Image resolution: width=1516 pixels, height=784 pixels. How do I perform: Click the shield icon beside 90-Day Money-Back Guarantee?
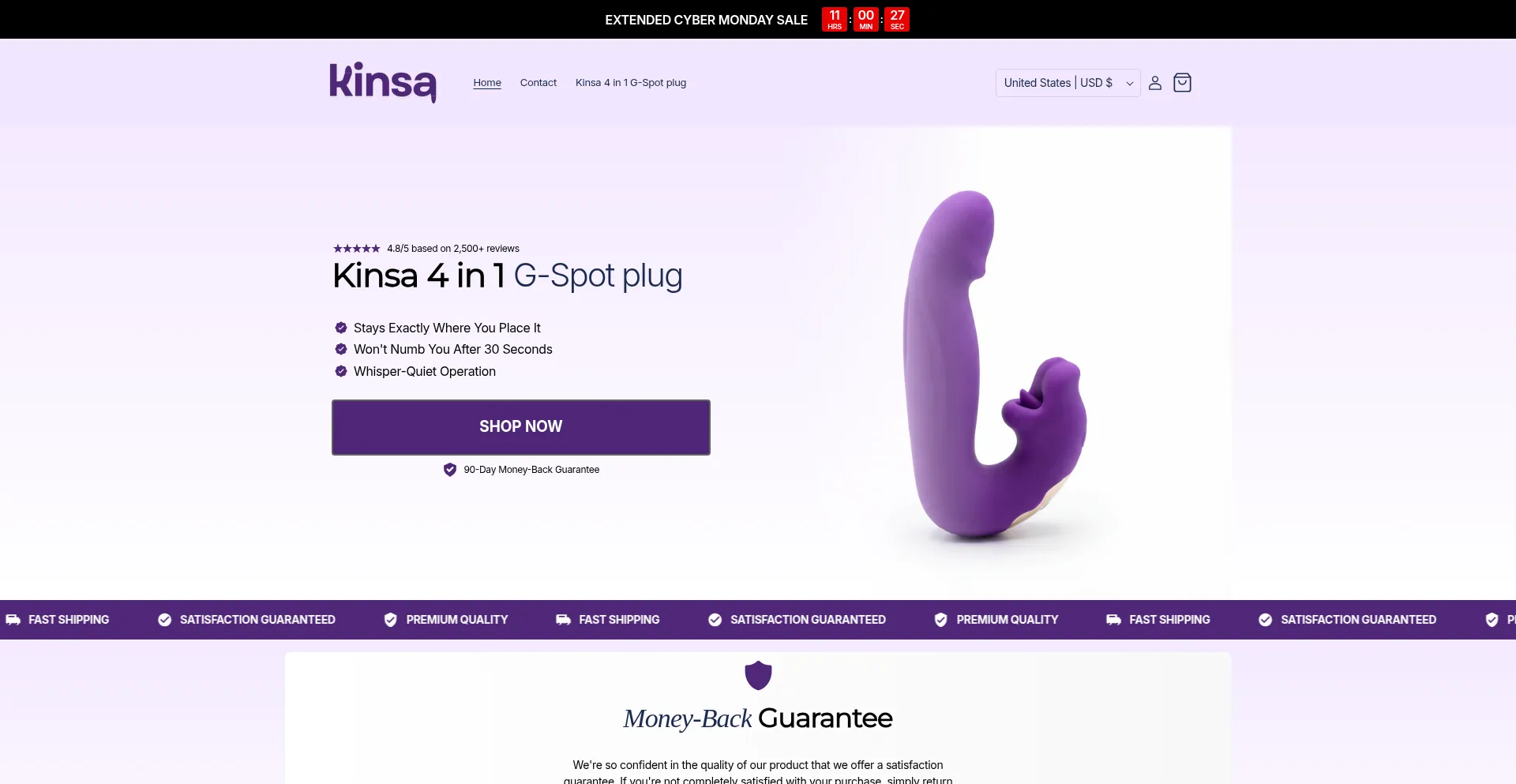(450, 470)
